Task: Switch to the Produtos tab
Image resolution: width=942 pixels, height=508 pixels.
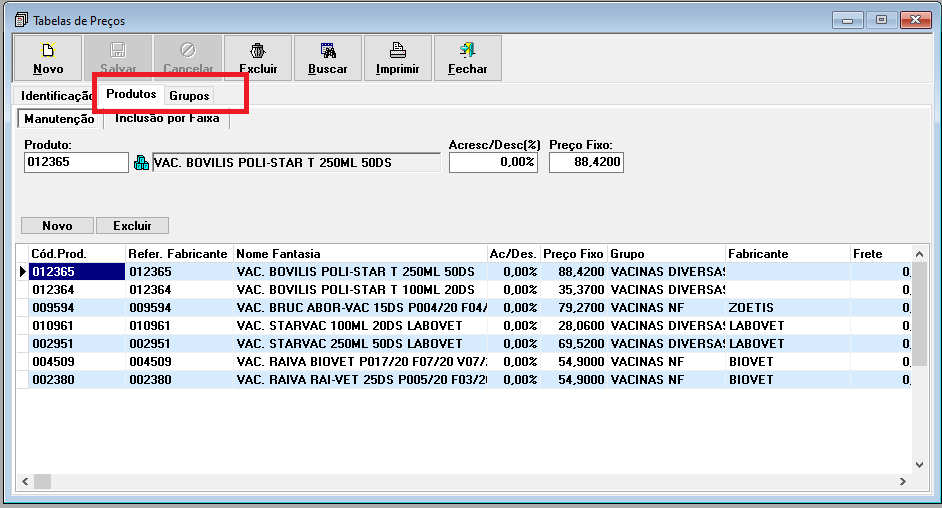Action: [131, 94]
